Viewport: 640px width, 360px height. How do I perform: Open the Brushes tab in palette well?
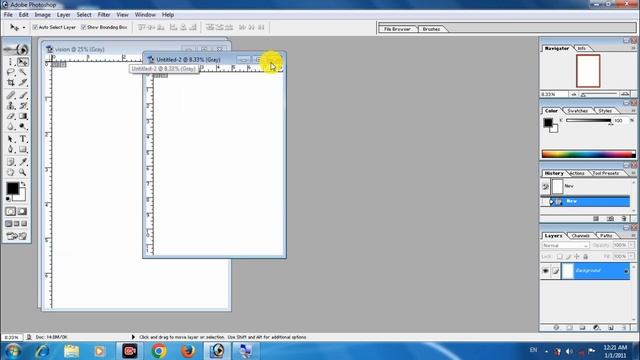click(431, 29)
